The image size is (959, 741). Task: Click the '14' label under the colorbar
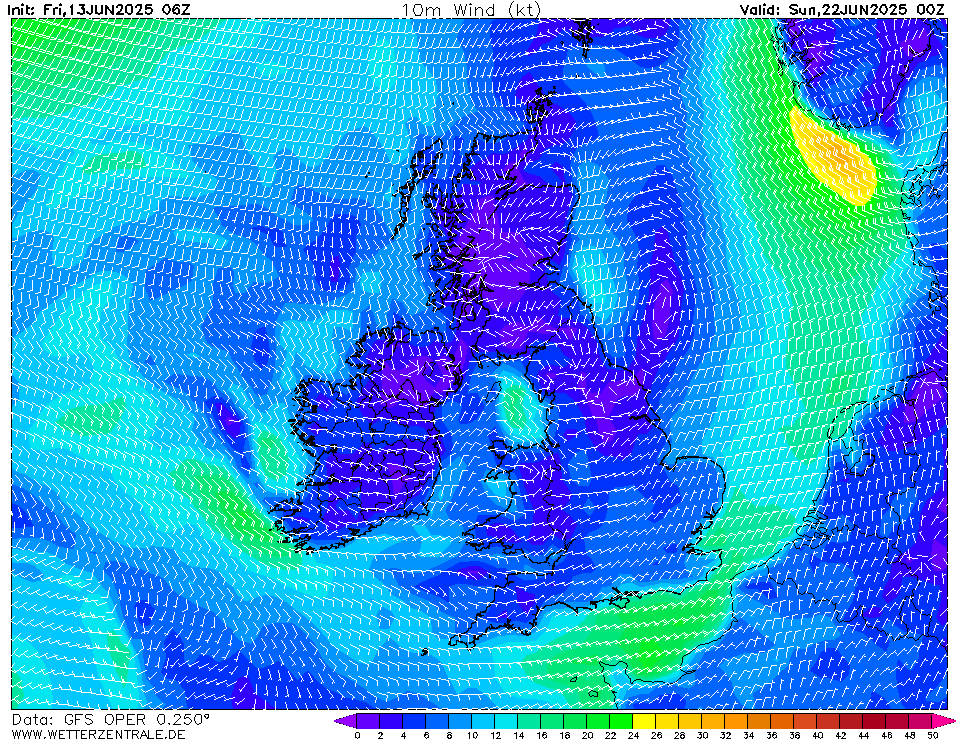[x=518, y=735]
